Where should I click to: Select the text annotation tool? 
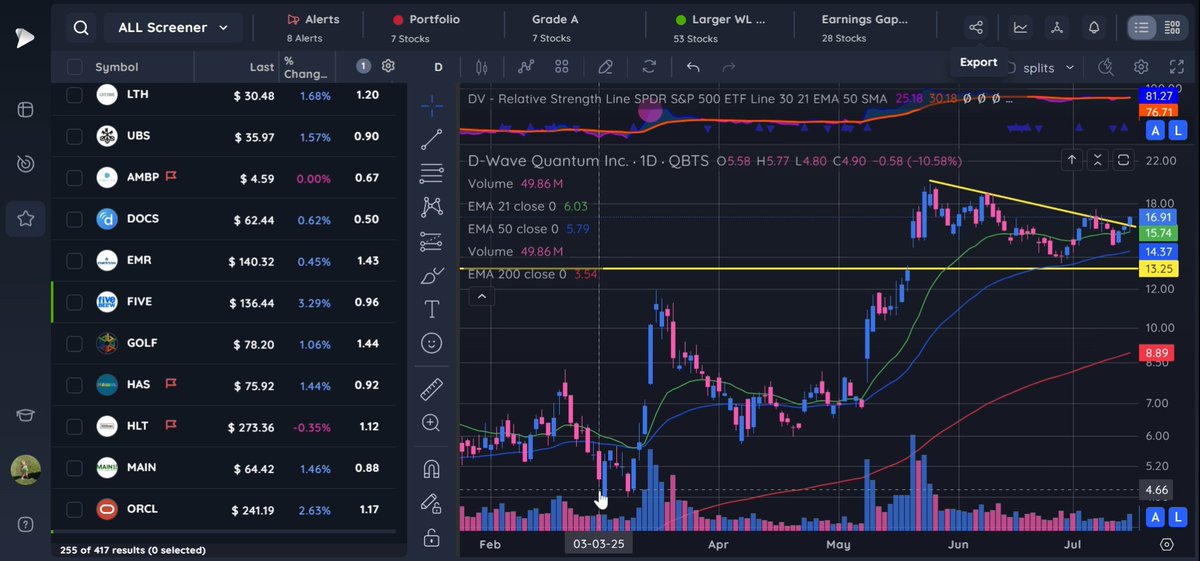tap(432, 308)
